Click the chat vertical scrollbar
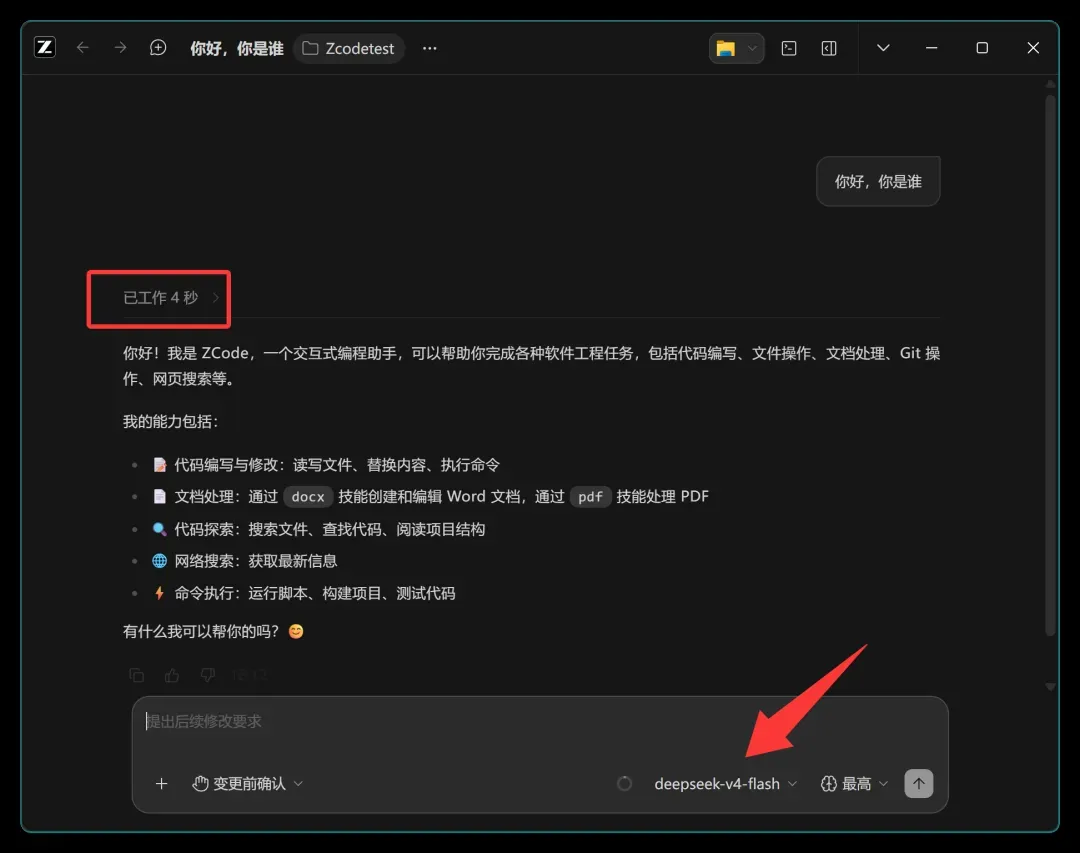 [1050, 365]
